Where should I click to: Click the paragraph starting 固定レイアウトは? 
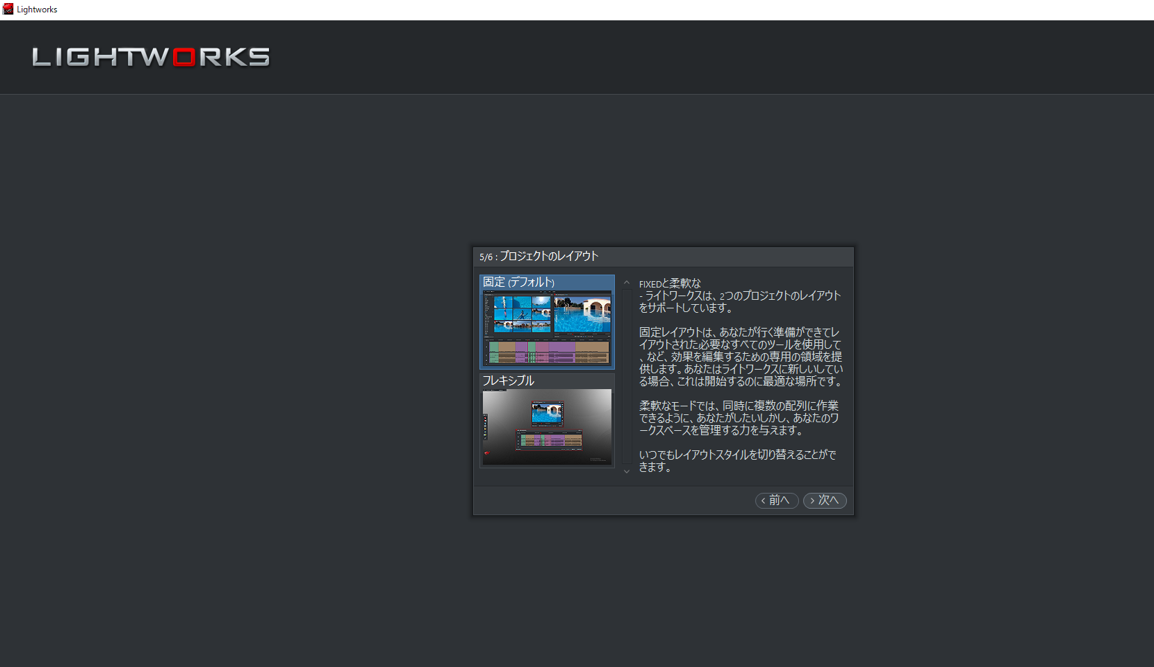[x=740, y=356]
